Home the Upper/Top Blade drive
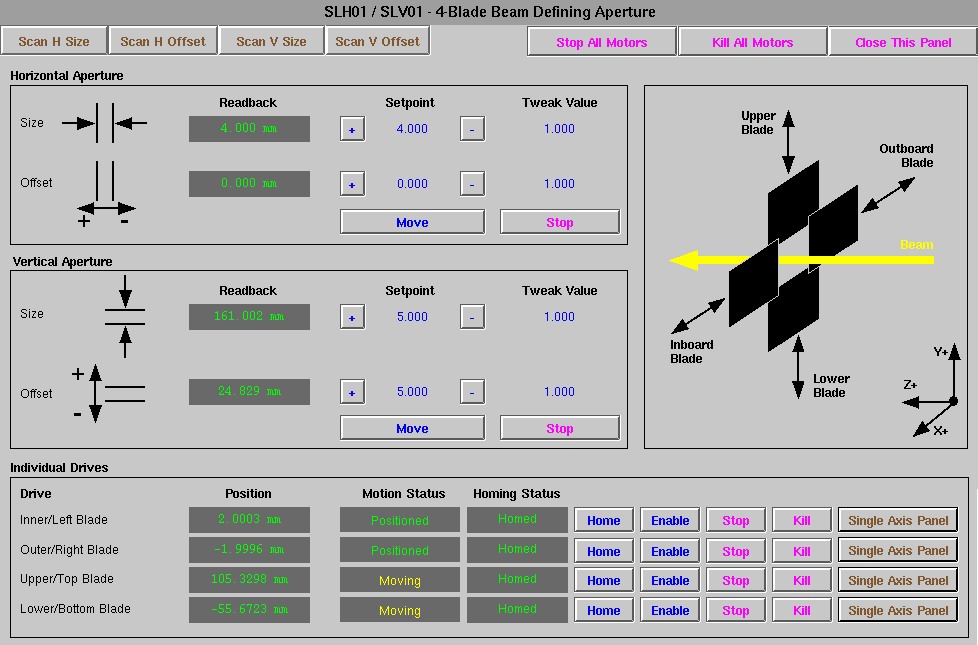 click(604, 580)
